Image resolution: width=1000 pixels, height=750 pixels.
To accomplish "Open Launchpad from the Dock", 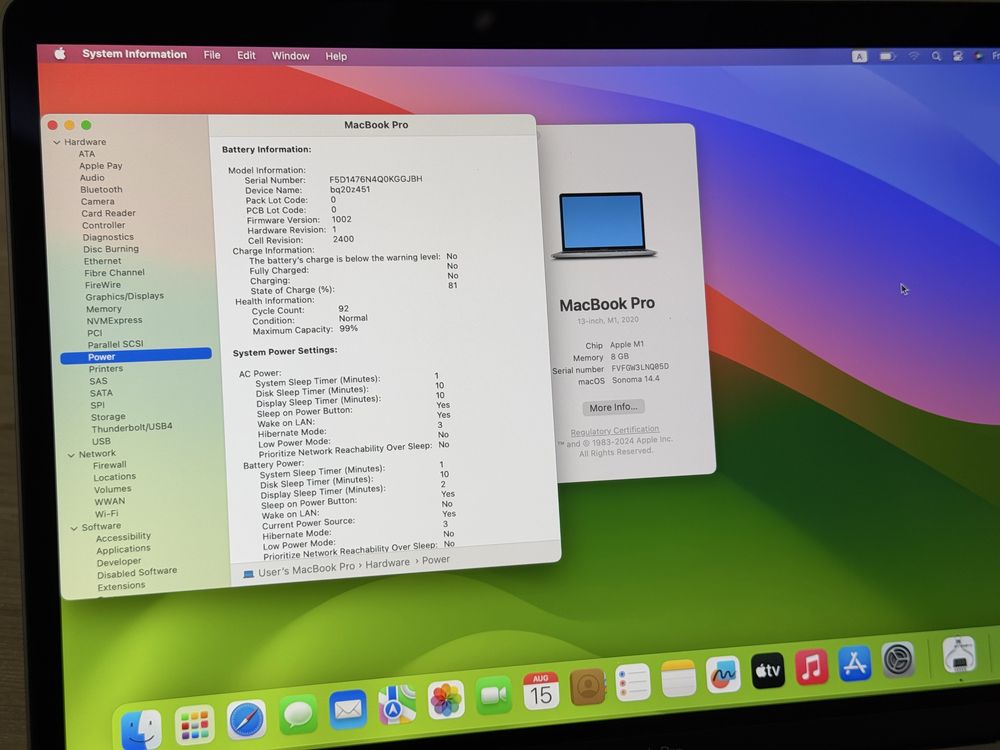I will [x=194, y=724].
